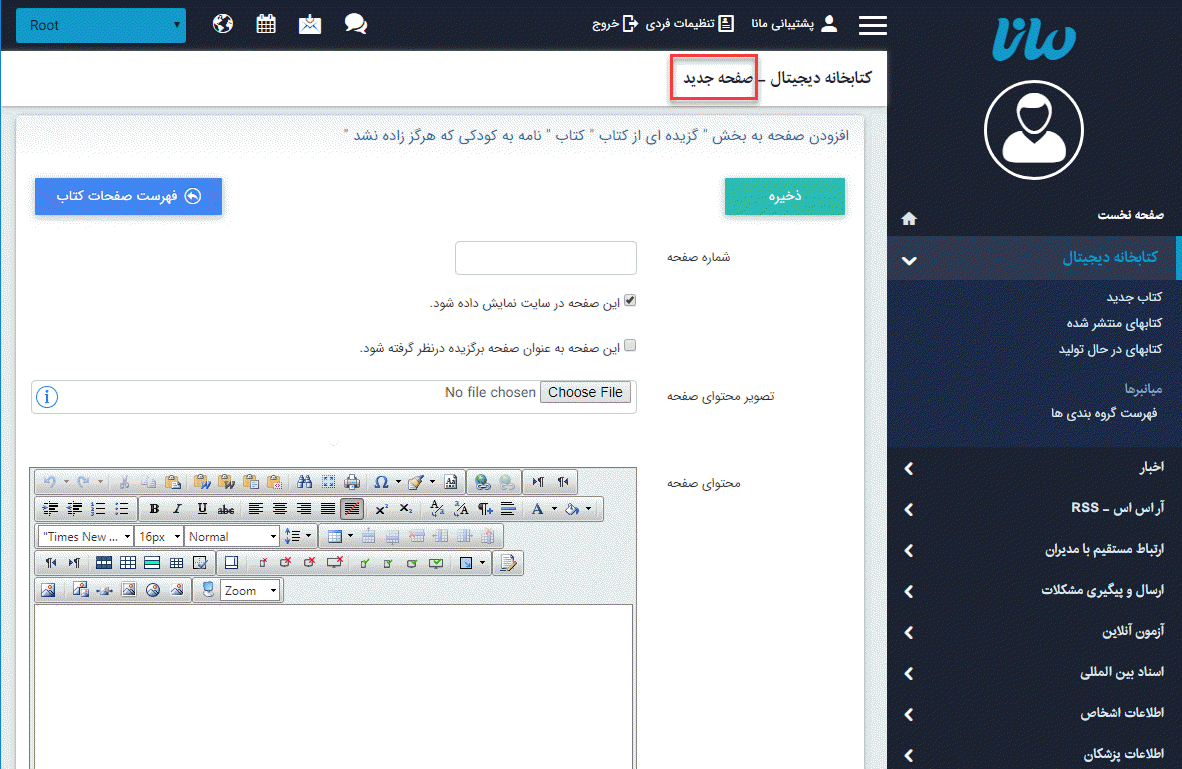Check the featured page (صفحه برگزیده) checkbox
The height and width of the screenshot is (769, 1182).
coord(630,345)
